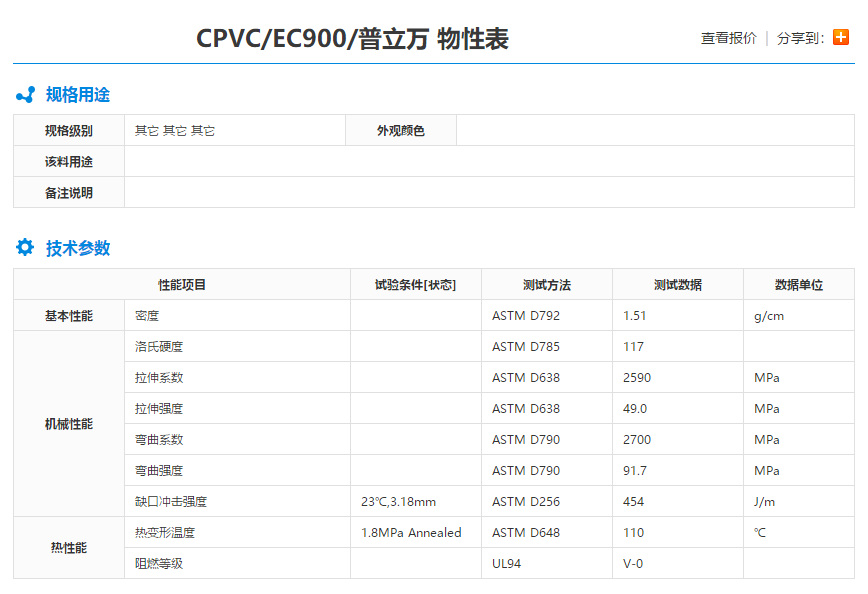Click the gear icon beside 技术参数
This screenshot has height=594, width=868.
point(25,248)
